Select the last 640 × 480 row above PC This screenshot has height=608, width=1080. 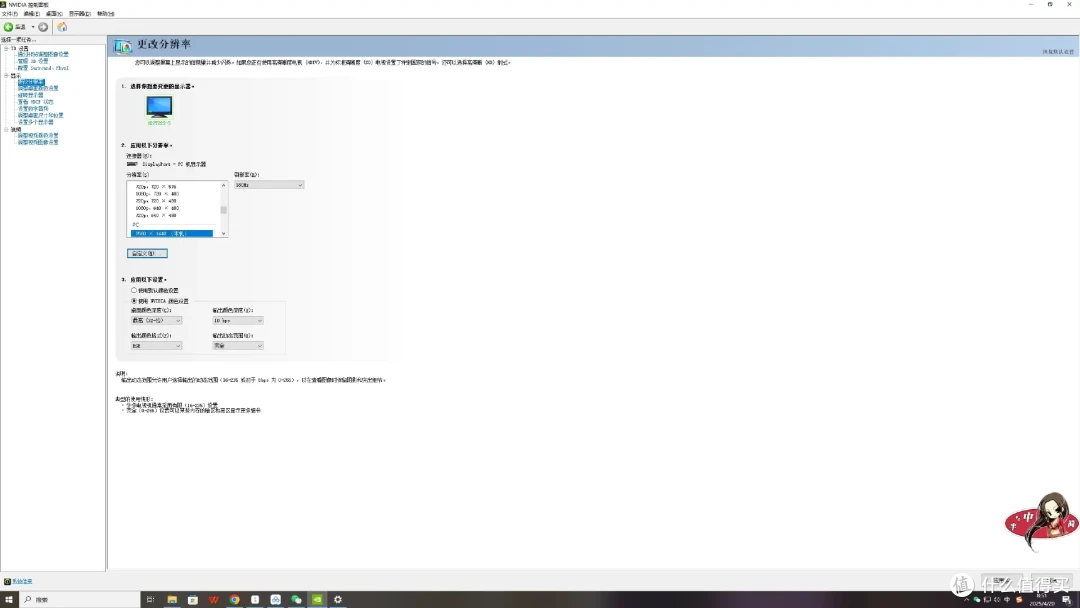pyautogui.click(x=156, y=216)
